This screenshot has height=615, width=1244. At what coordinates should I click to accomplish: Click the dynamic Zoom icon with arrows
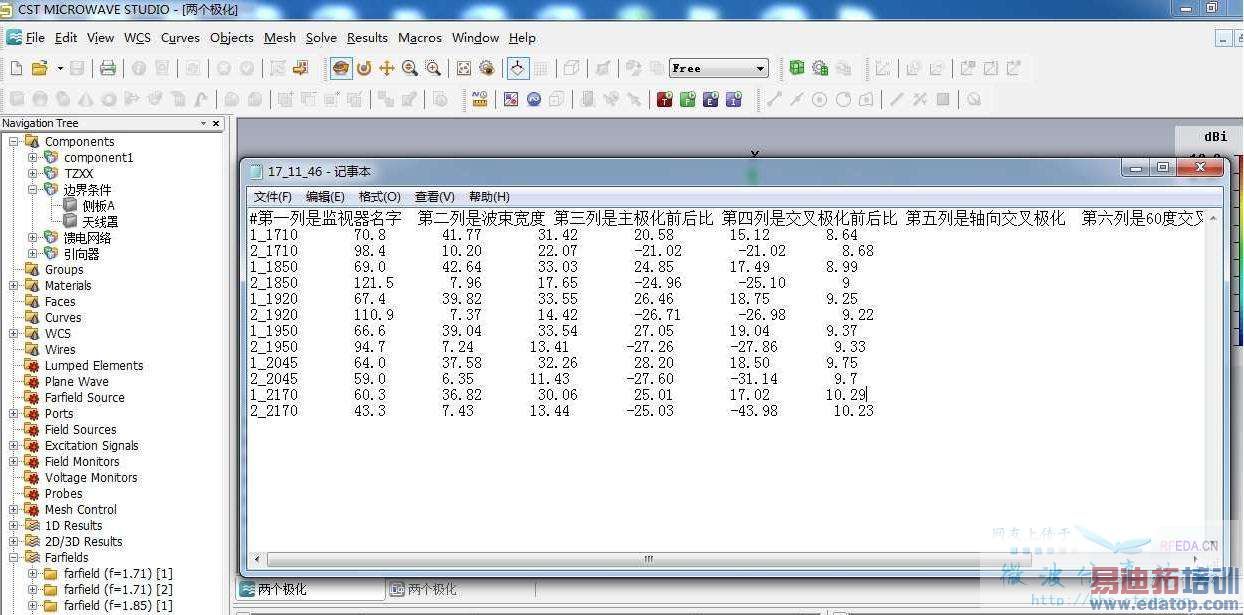click(410, 68)
